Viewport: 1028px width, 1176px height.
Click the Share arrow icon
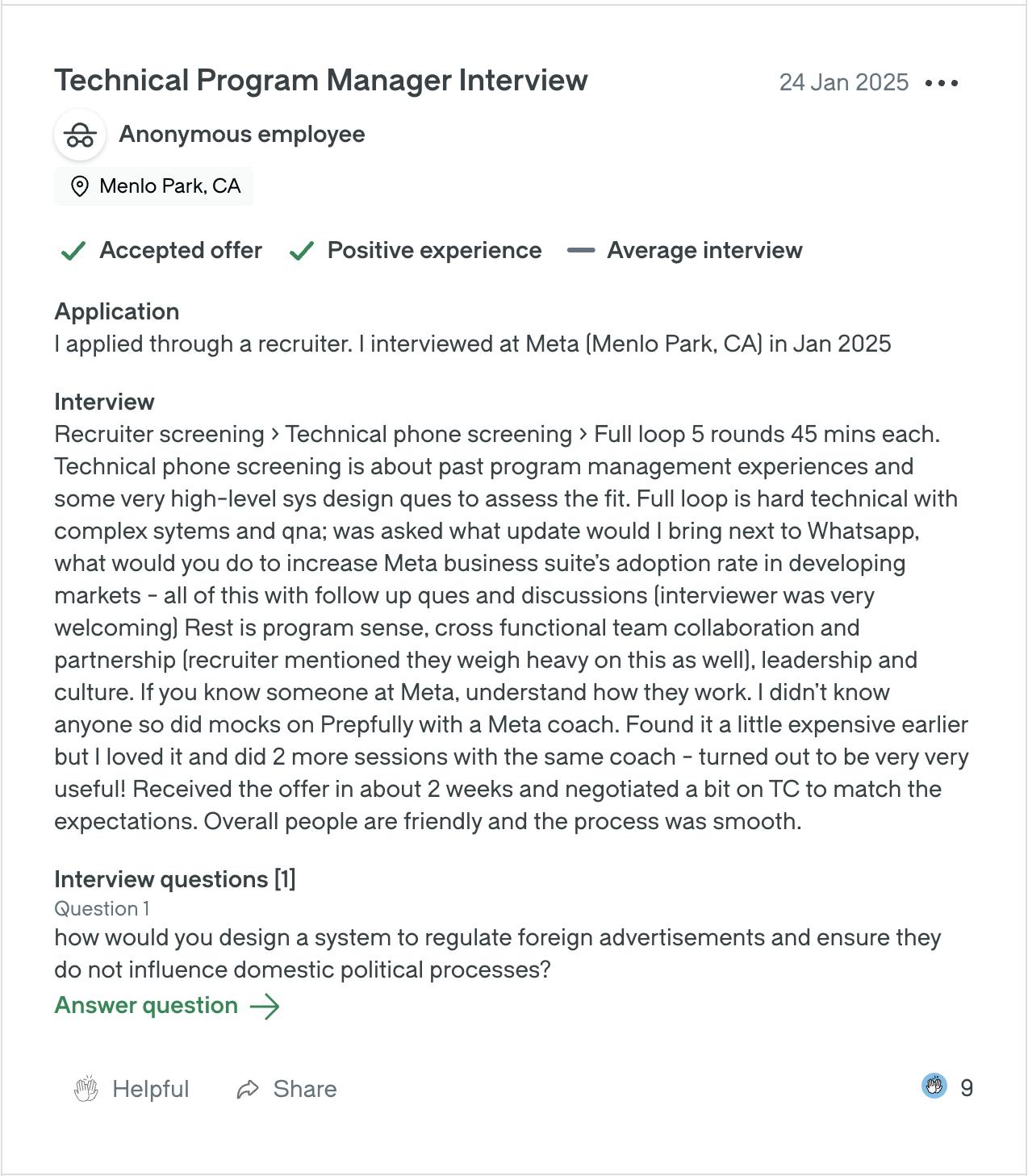(x=248, y=1089)
